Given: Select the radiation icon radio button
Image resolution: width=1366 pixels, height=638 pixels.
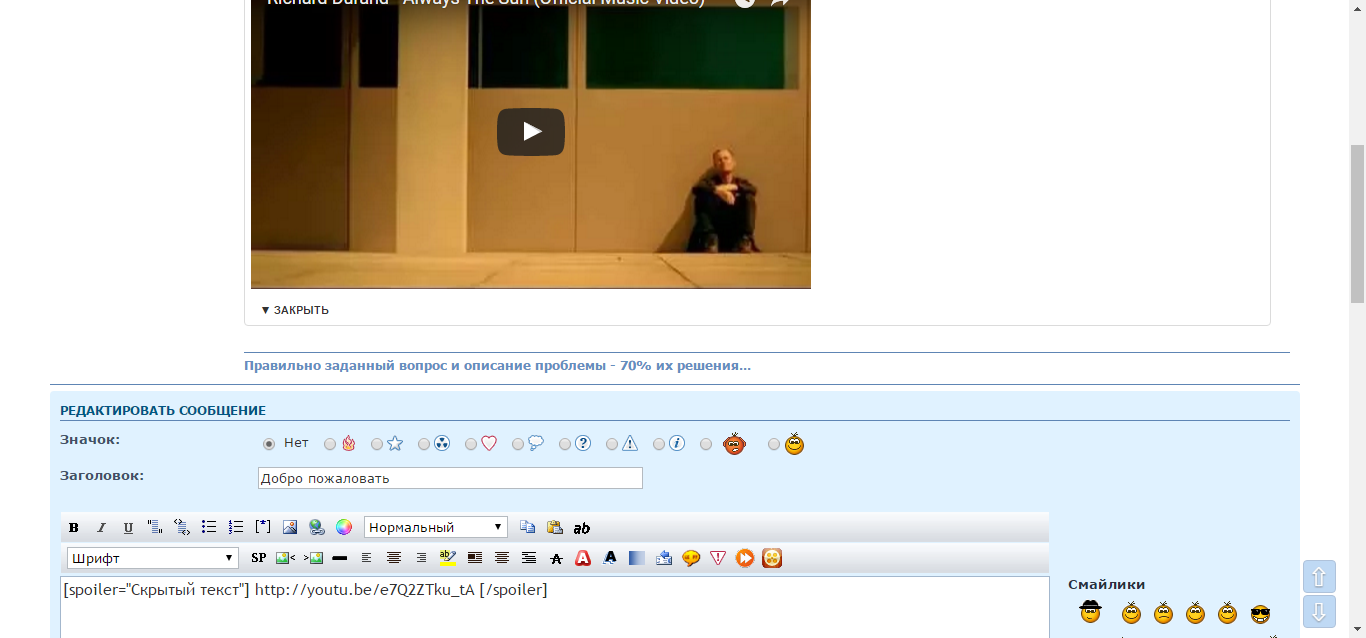Looking at the screenshot, I should pyautogui.click(x=424, y=444).
